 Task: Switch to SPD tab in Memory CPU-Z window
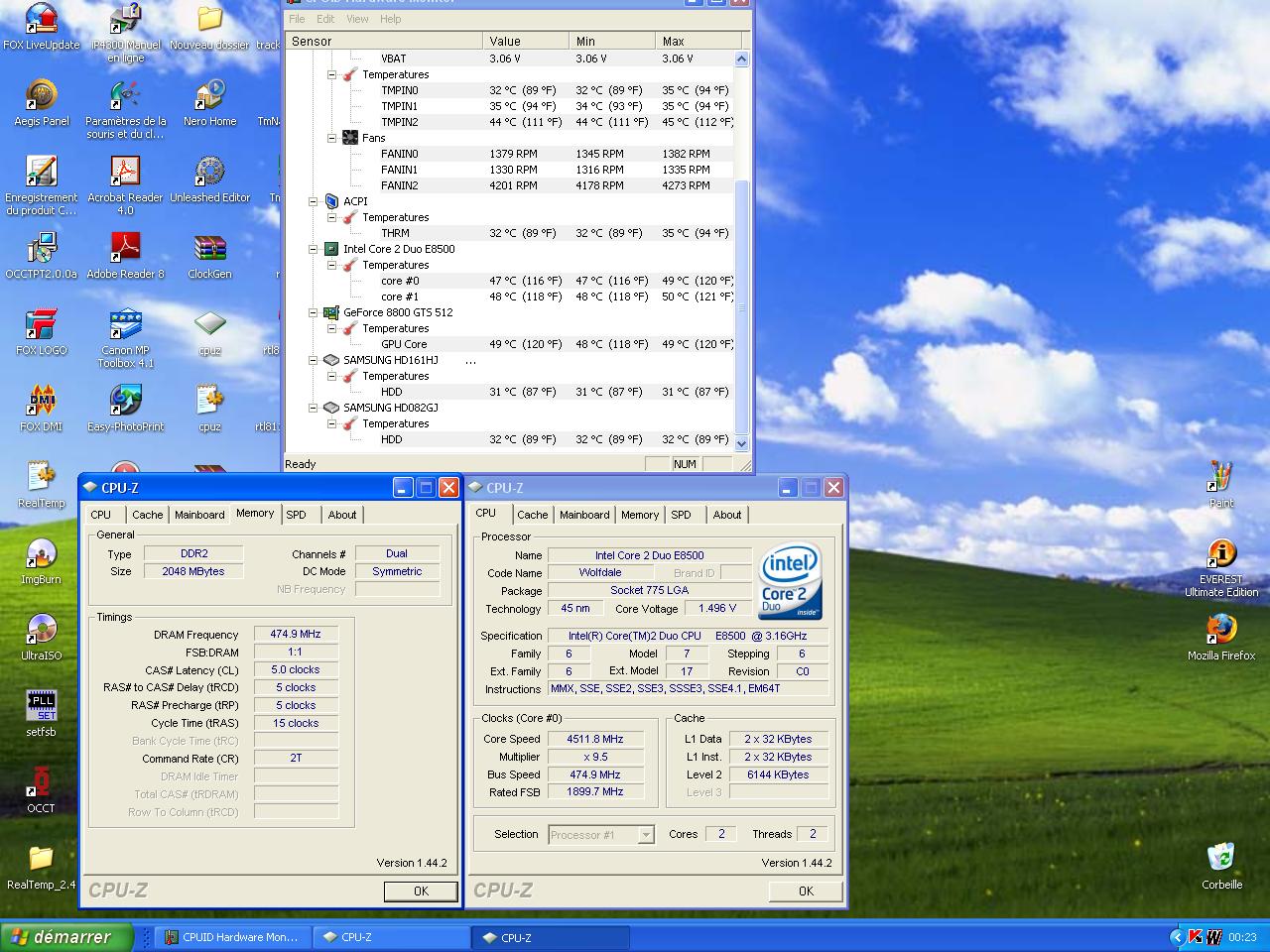[x=297, y=515]
